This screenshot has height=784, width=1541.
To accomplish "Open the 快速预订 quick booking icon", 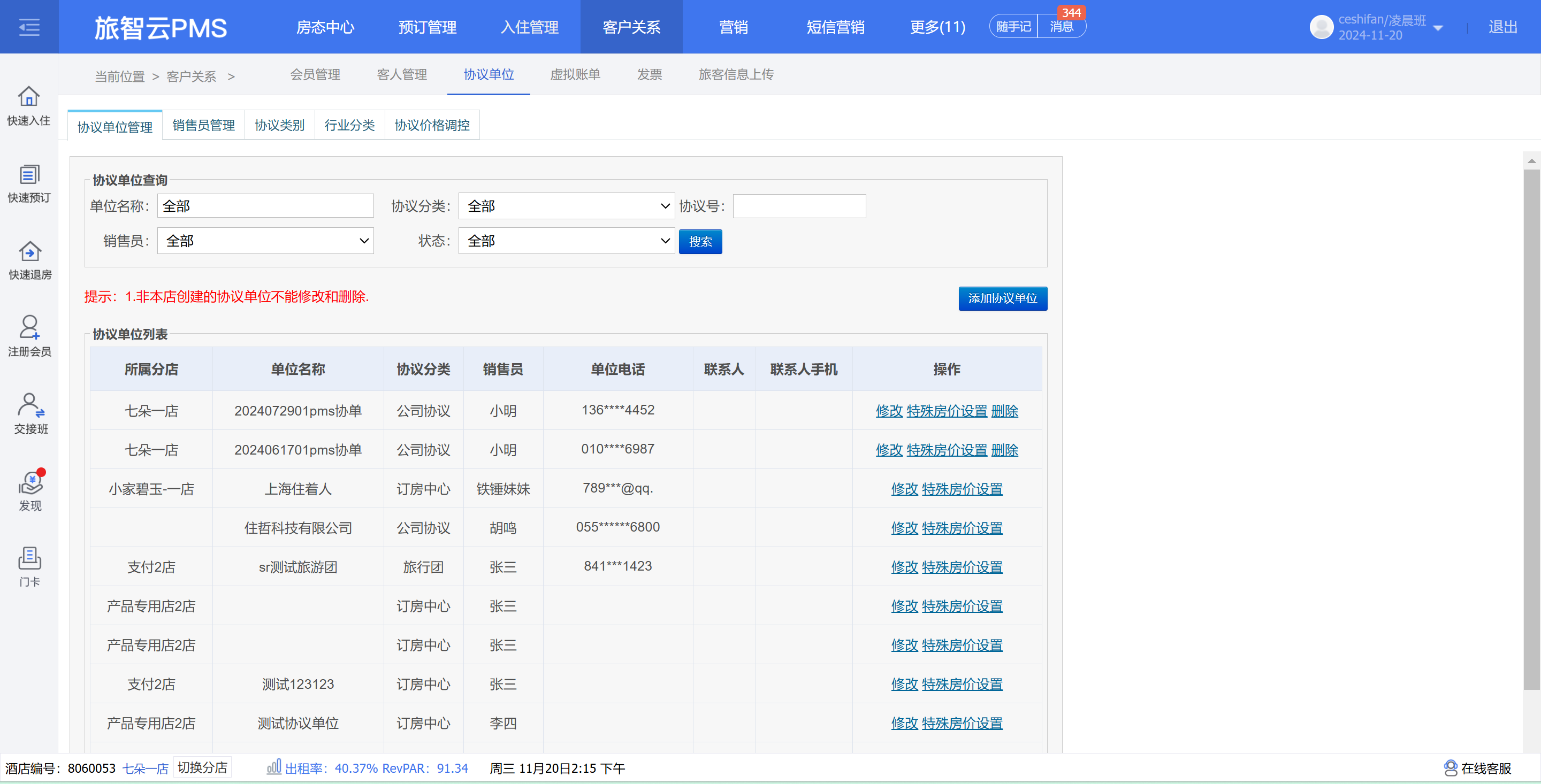I will 29,183.
